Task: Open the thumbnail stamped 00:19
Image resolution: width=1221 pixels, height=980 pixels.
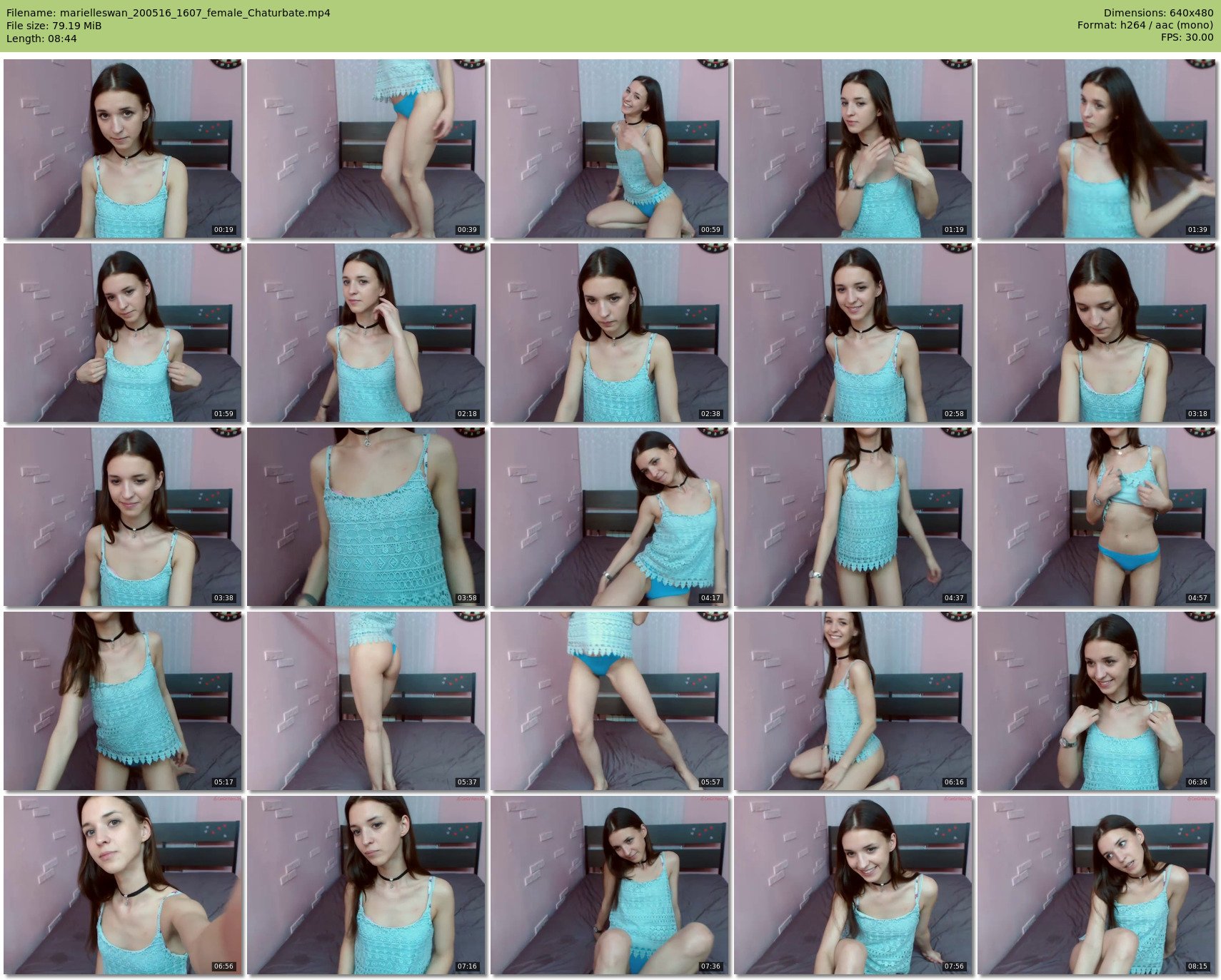Action: click(x=123, y=148)
